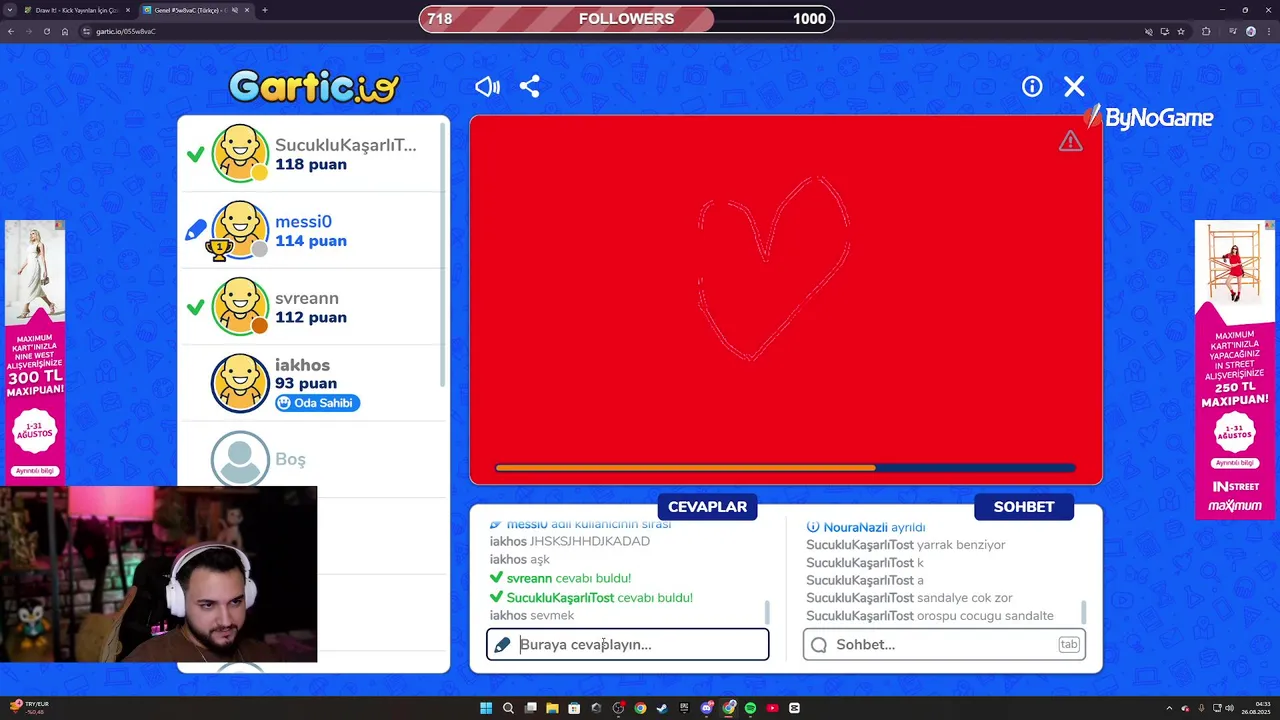Open the Nine West Maximum ad on the left
Image resolution: width=1280 pixels, height=720 pixels.
(x=35, y=352)
